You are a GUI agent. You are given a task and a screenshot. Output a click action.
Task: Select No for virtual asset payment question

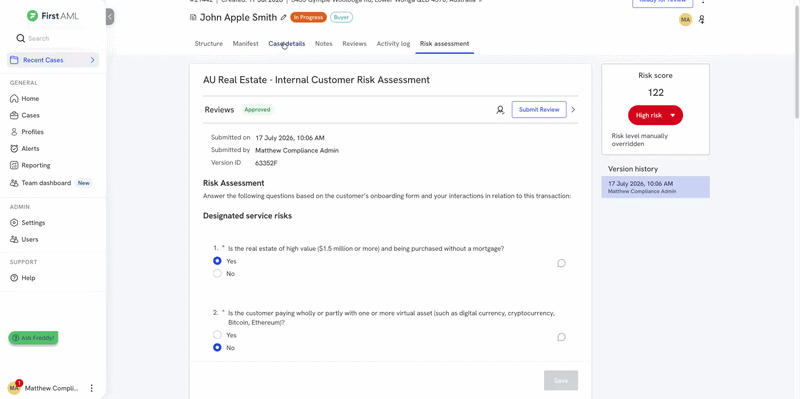(x=217, y=347)
